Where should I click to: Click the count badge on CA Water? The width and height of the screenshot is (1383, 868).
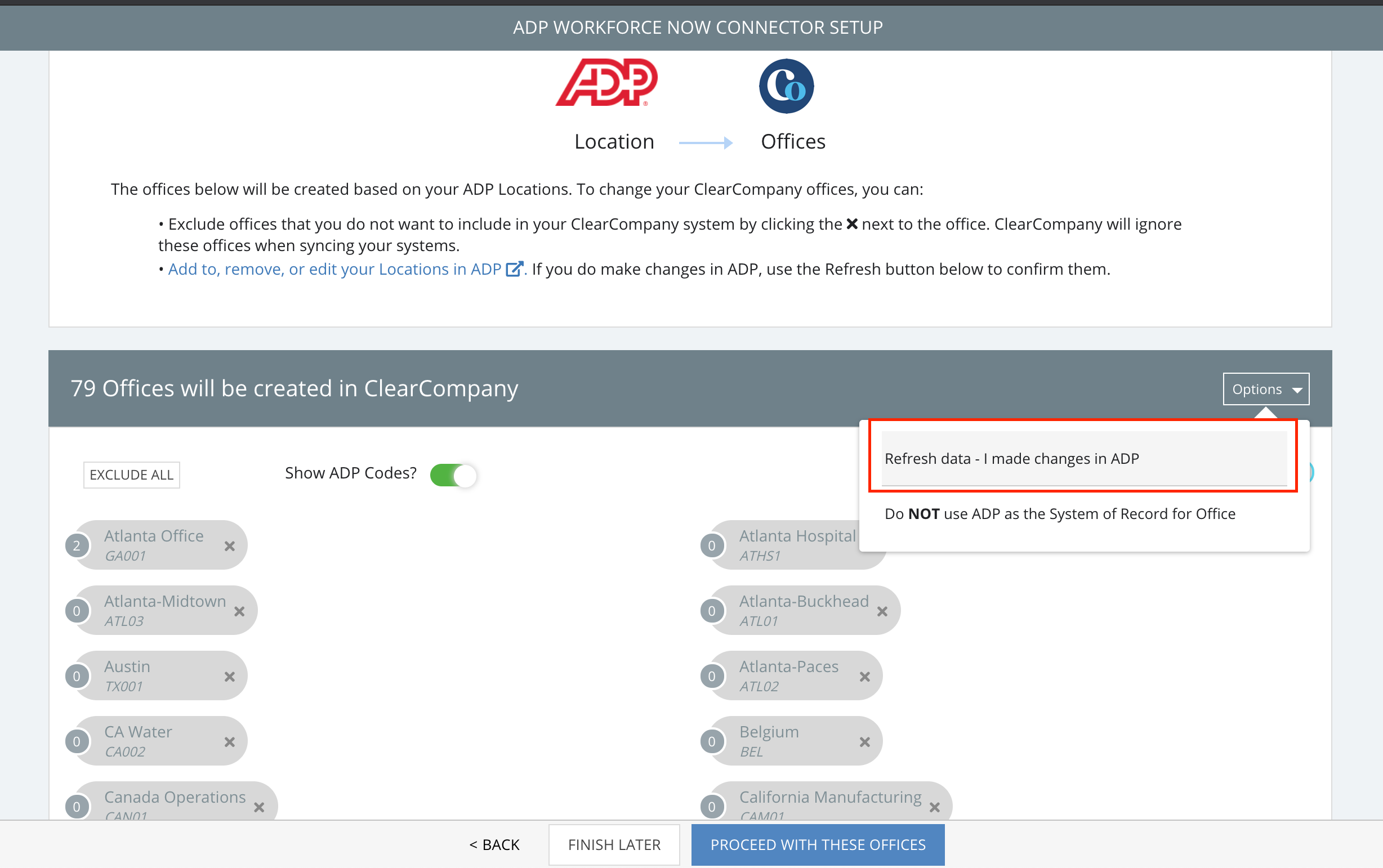point(77,742)
